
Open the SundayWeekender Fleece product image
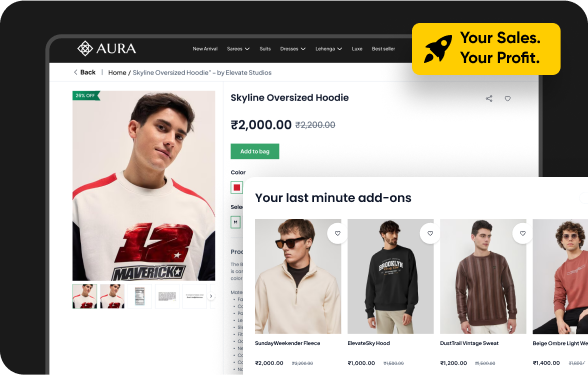tap(298, 276)
